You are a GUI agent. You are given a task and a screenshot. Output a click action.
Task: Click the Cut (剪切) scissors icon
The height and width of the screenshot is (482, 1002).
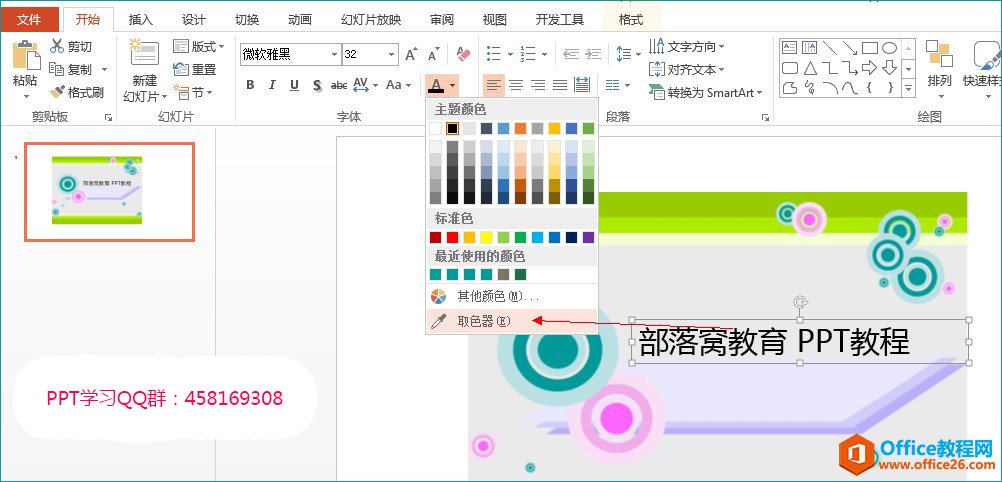tap(70, 47)
